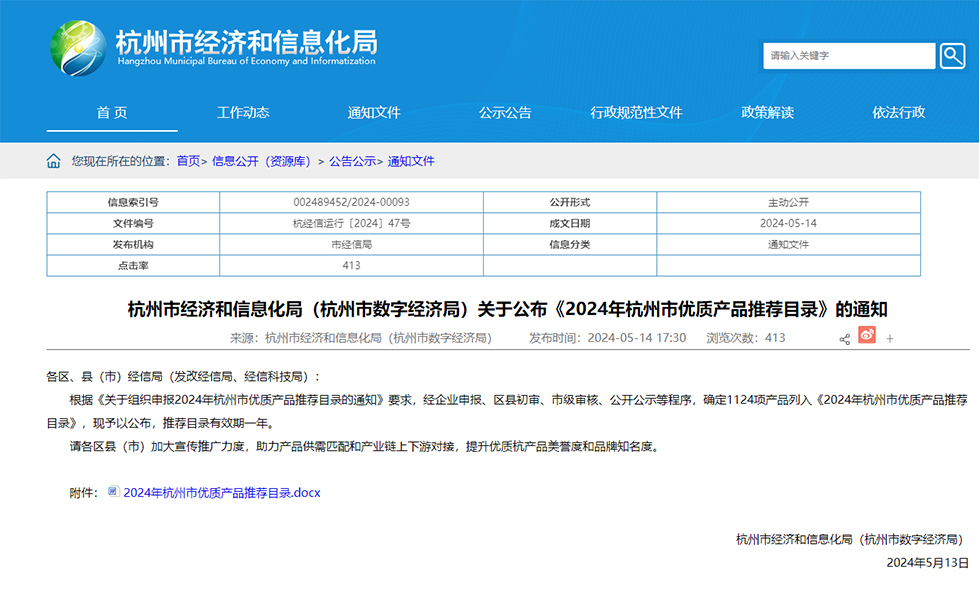Click the share icon beside view count

click(845, 339)
